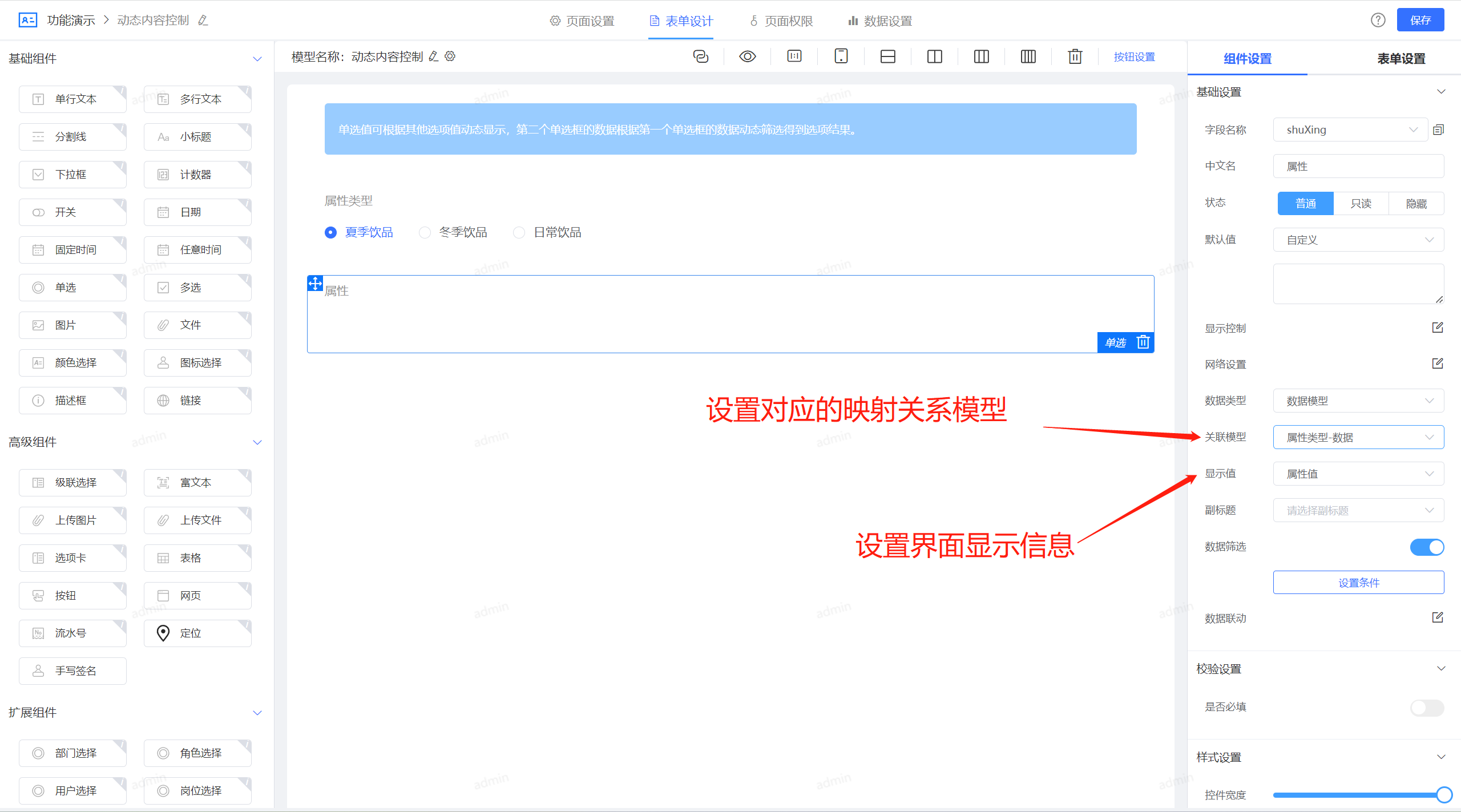Select the 冬季饮品 radio option
1461x812 pixels.
[425, 233]
